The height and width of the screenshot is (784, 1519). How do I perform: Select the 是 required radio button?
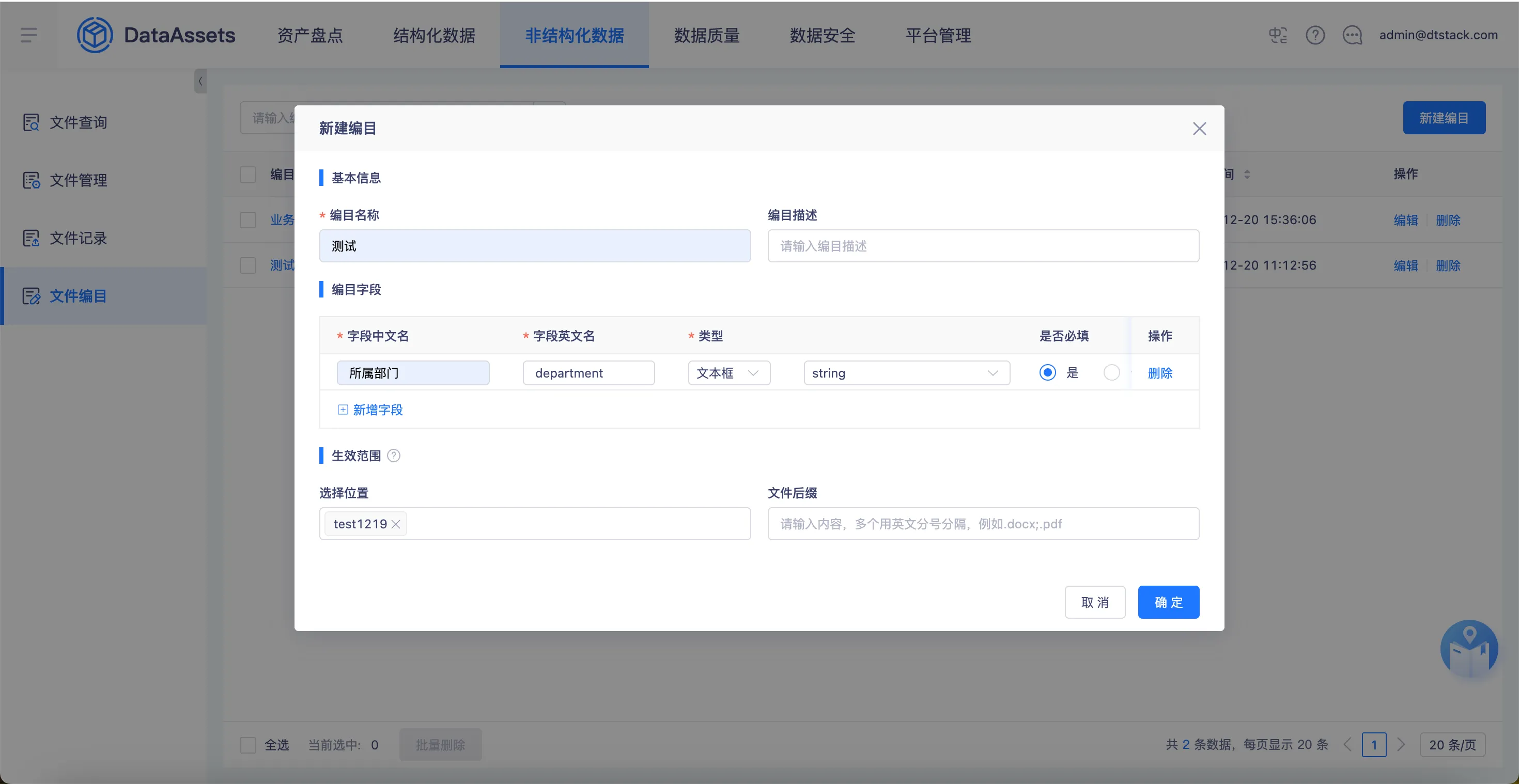[x=1047, y=372]
